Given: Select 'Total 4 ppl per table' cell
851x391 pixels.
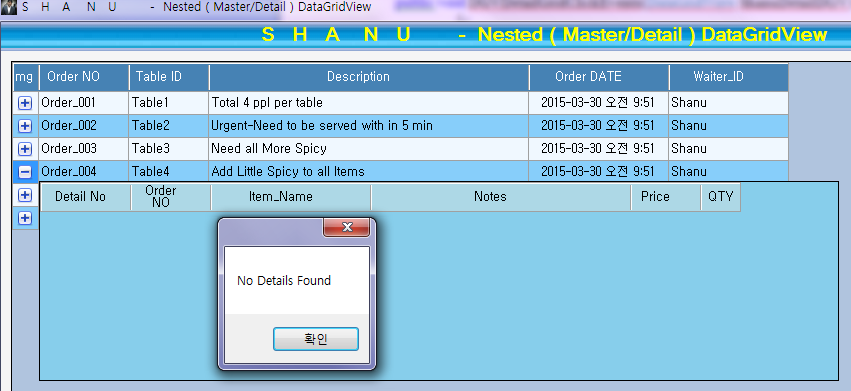Looking at the screenshot, I should point(369,103).
